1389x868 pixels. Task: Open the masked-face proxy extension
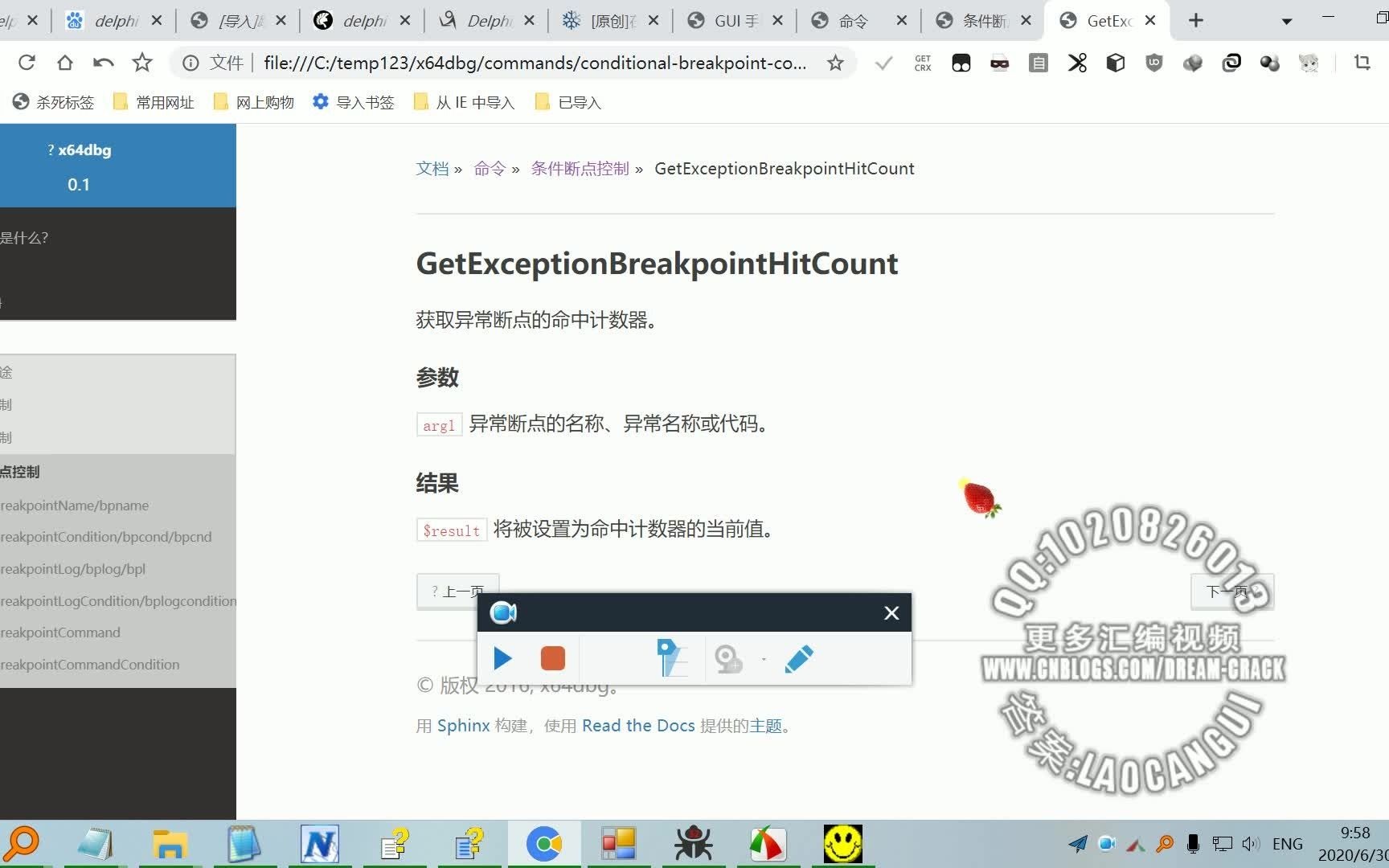point(999,63)
